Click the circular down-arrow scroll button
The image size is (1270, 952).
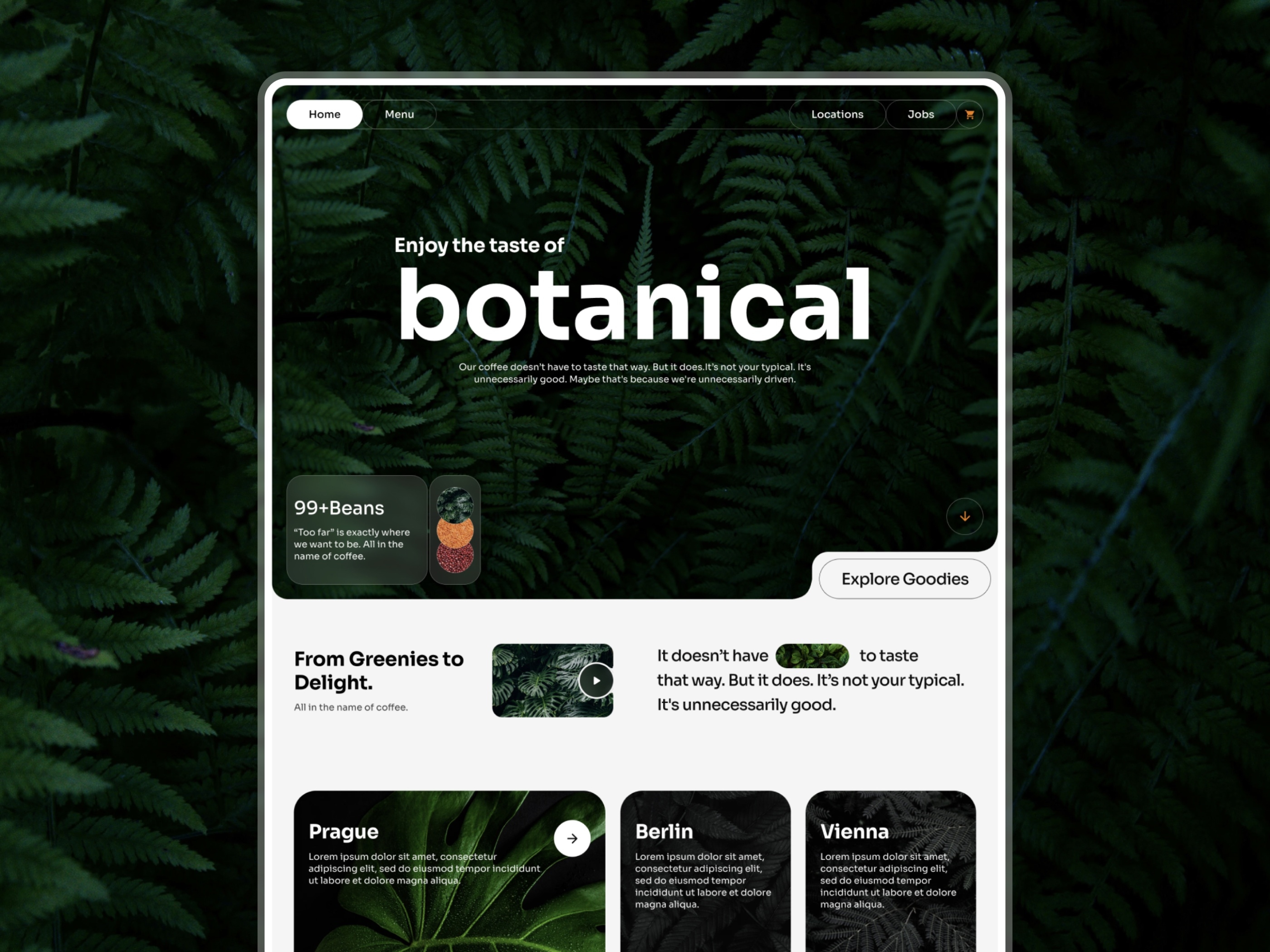coord(964,516)
